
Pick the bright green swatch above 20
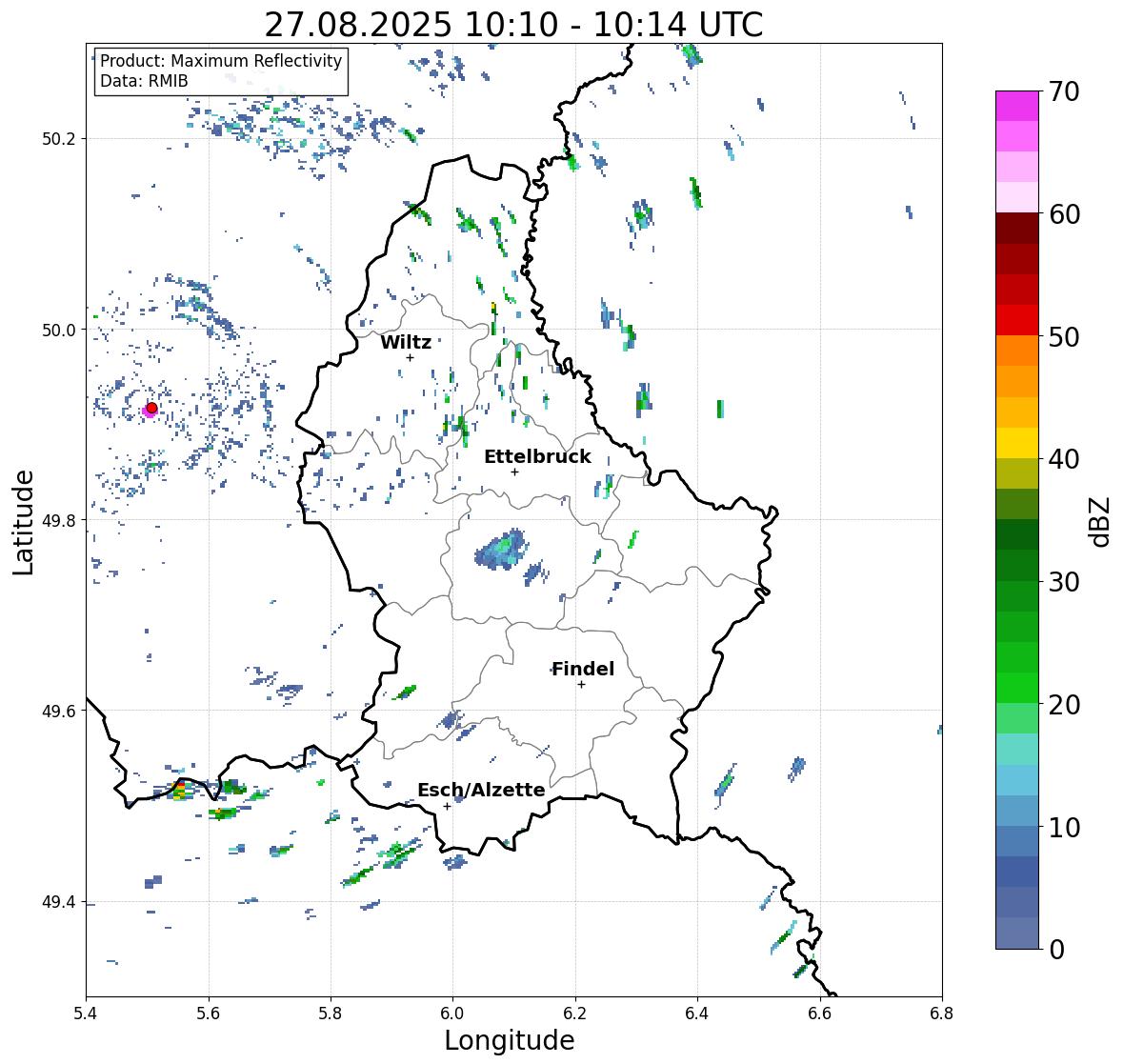click(x=1017, y=688)
